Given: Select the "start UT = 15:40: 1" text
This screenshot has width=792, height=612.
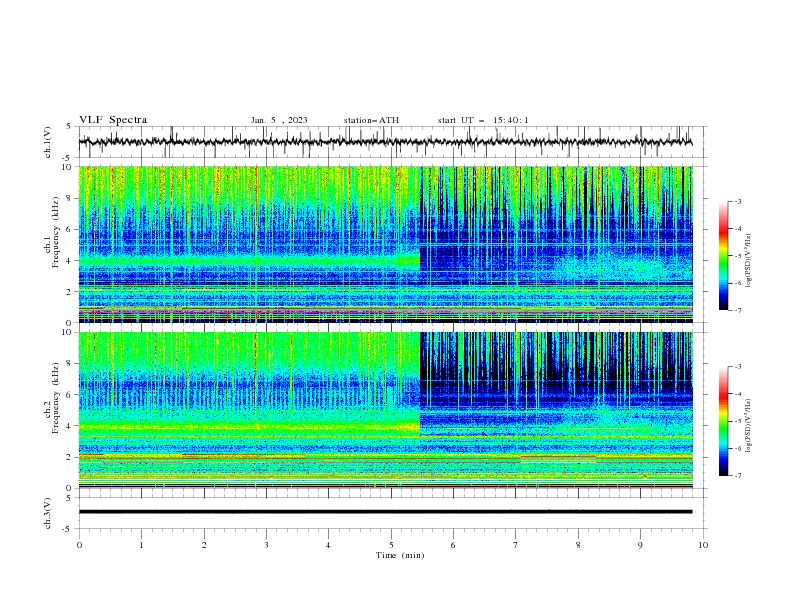Looking at the screenshot, I should (x=483, y=120).
